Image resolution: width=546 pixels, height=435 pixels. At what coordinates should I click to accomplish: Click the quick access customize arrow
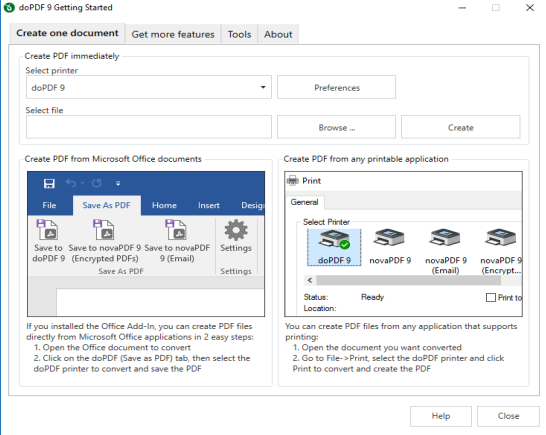point(118,184)
